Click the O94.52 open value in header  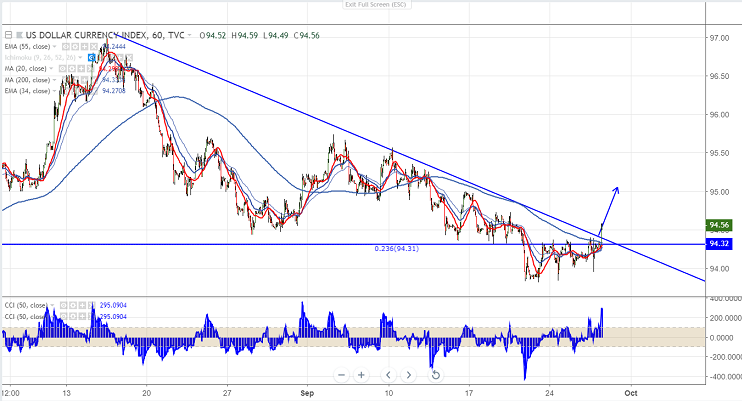(212, 35)
